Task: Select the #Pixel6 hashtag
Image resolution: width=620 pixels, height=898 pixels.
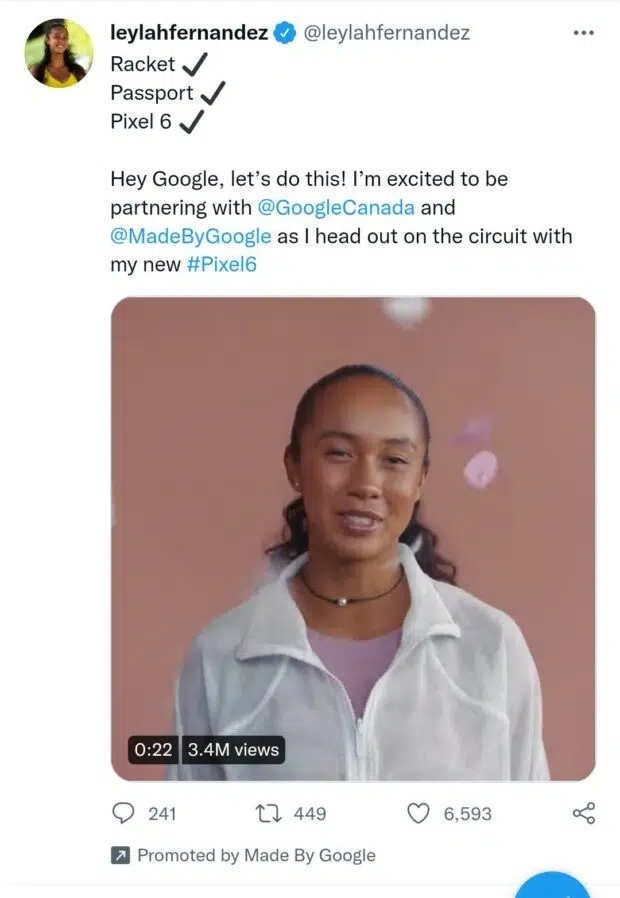Action: 222,265
